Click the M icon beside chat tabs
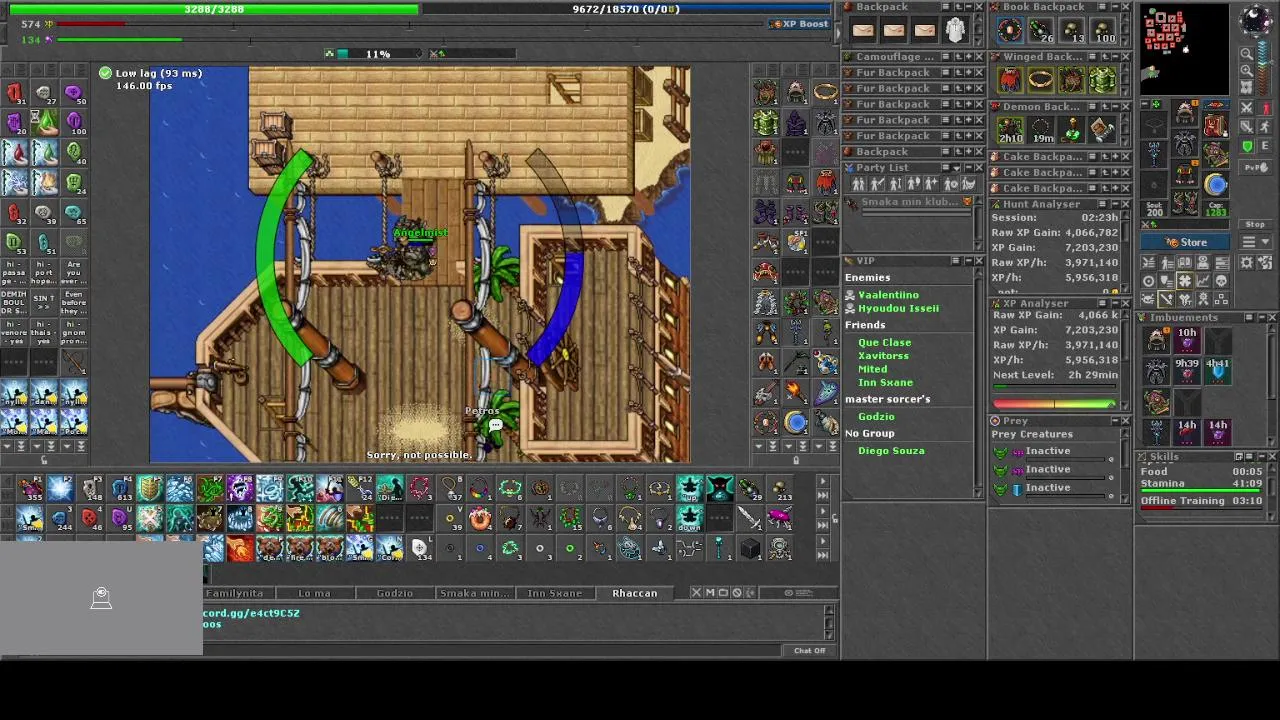Image resolution: width=1280 pixels, height=720 pixels. [710, 592]
